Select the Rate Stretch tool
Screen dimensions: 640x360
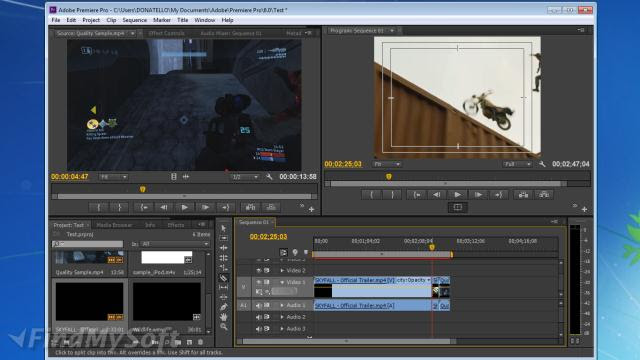(x=224, y=268)
